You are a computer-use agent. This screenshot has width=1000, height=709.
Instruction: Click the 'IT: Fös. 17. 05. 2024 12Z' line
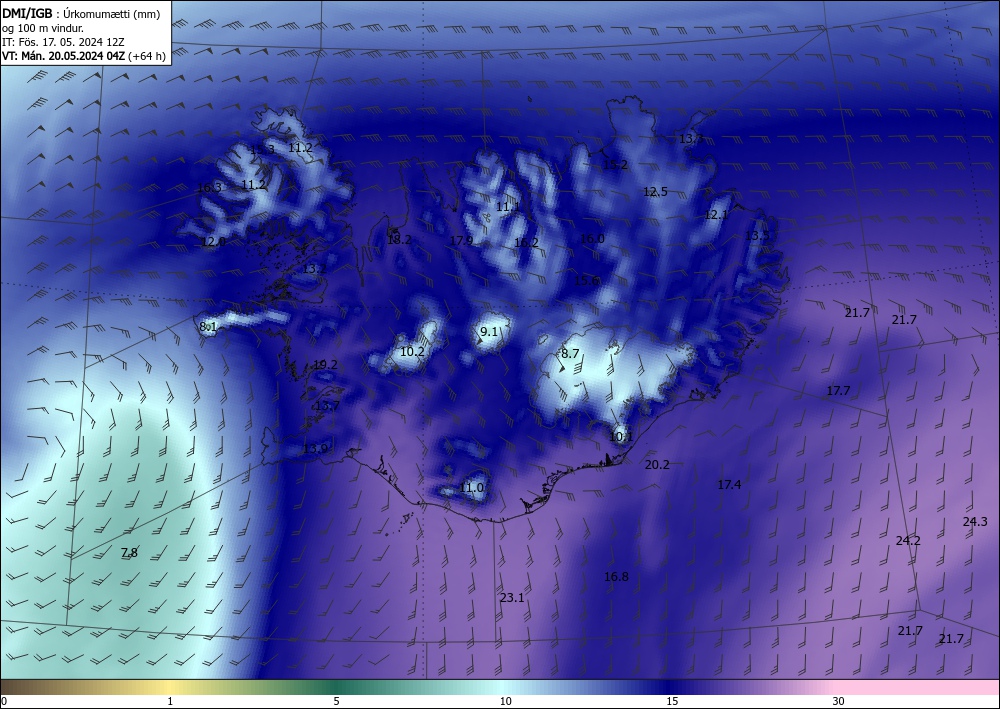63,42
